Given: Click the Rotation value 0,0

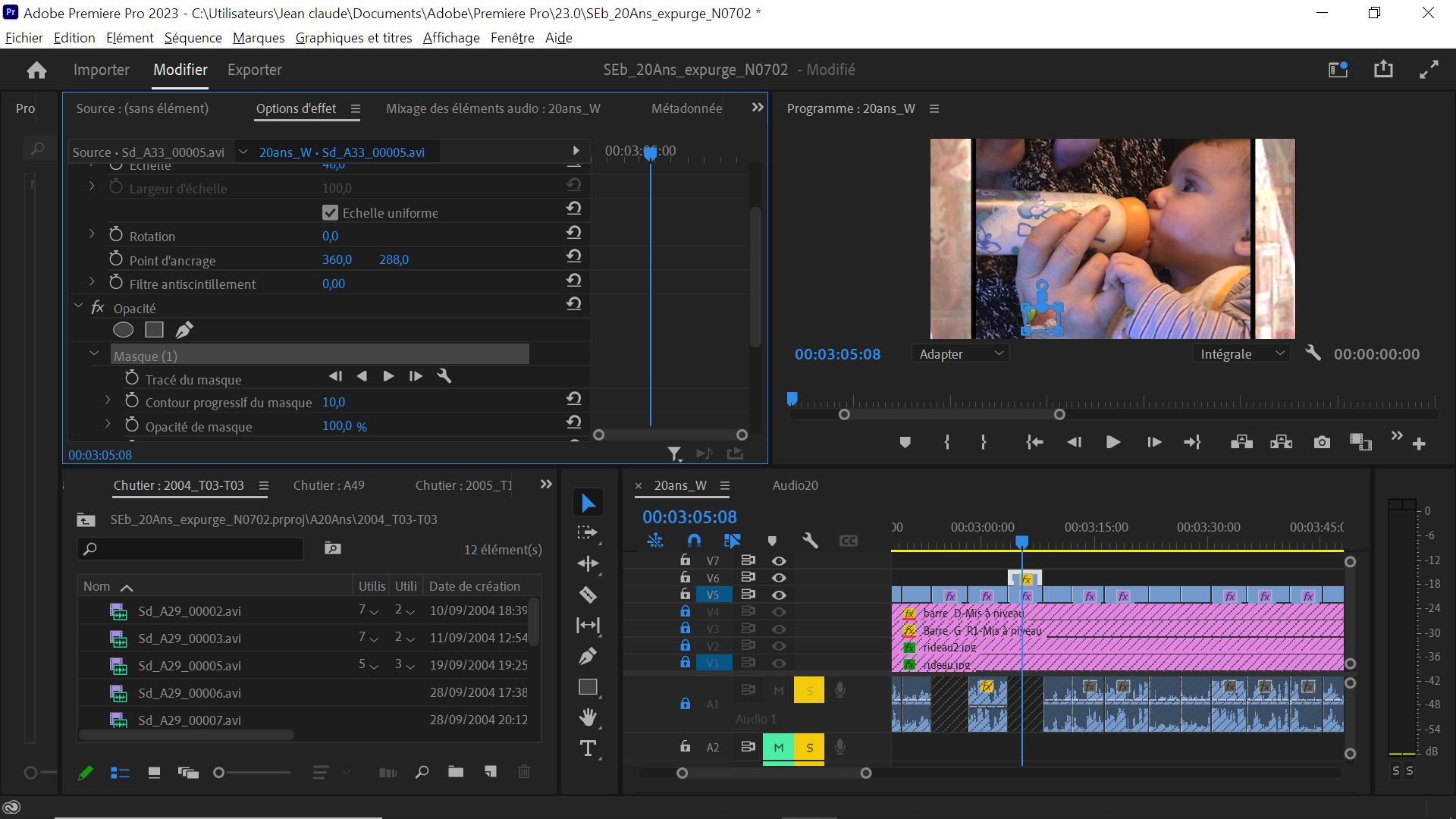Looking at the screenshot, I should click(x=330, y=236).
